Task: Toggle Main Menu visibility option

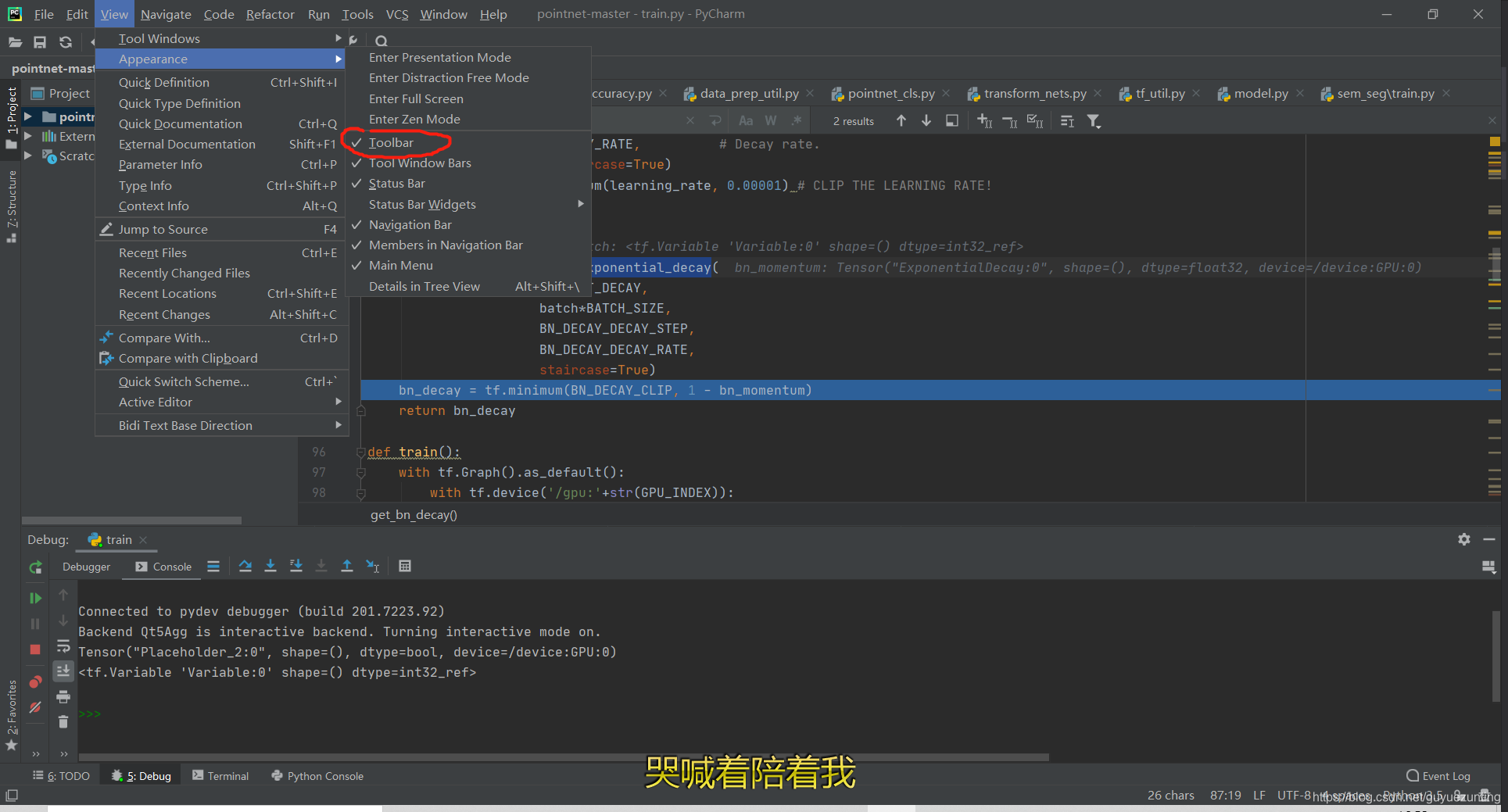Action: pyautogui.click(x=468, y=265)
